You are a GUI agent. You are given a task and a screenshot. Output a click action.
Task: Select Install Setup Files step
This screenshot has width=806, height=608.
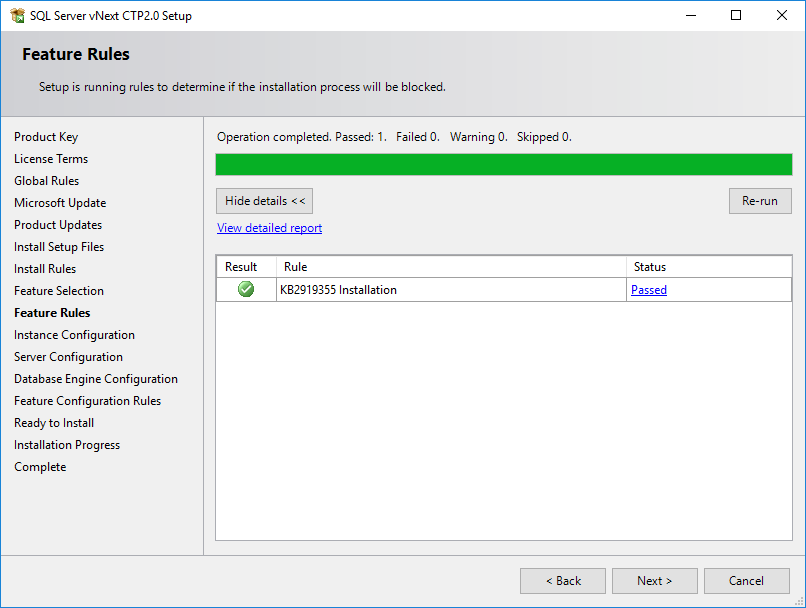click(59, 247)
